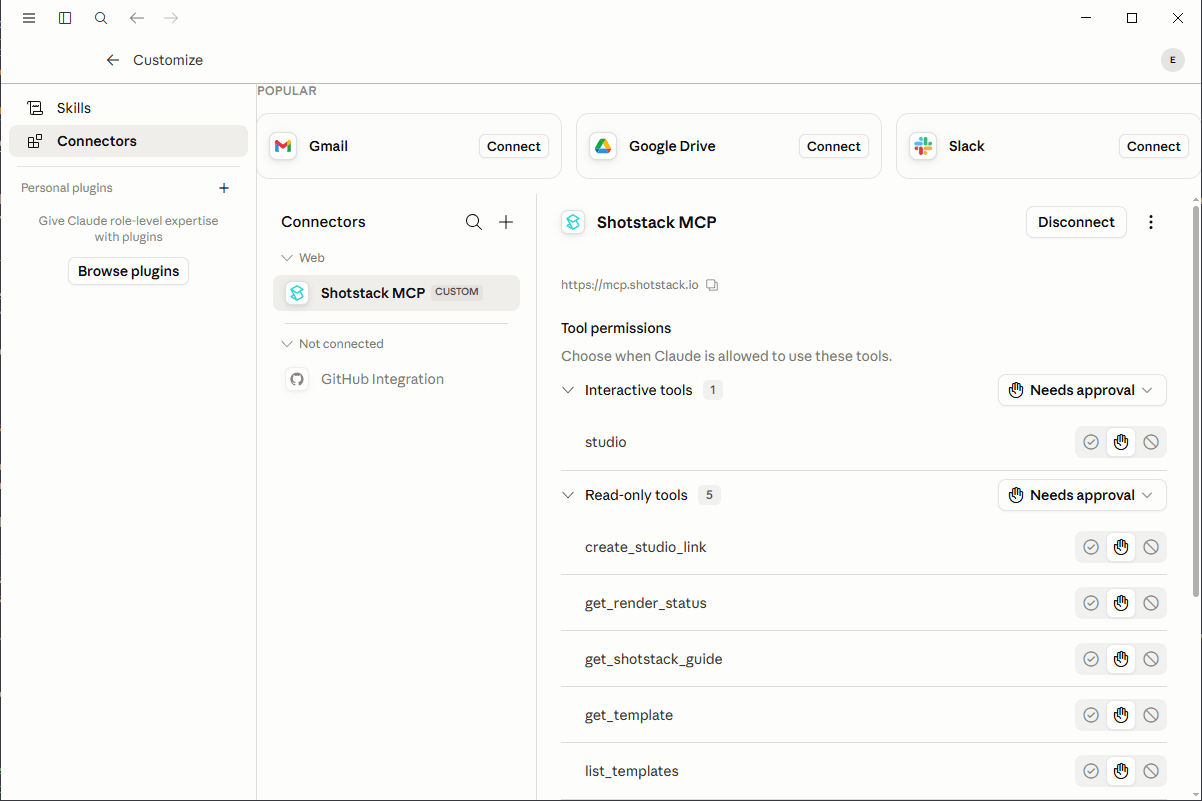Viewport: 1202px width, 801px height.
Task: Open Interactive tools Needs approval dropdown
Action: click(x=1082, y=390)
